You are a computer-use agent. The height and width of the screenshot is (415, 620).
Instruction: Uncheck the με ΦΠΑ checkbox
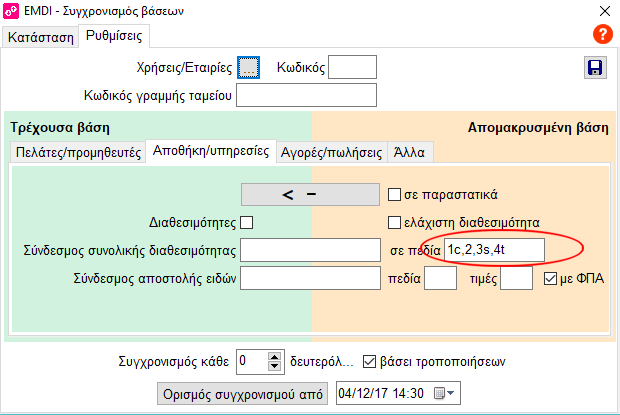point(550,279)
